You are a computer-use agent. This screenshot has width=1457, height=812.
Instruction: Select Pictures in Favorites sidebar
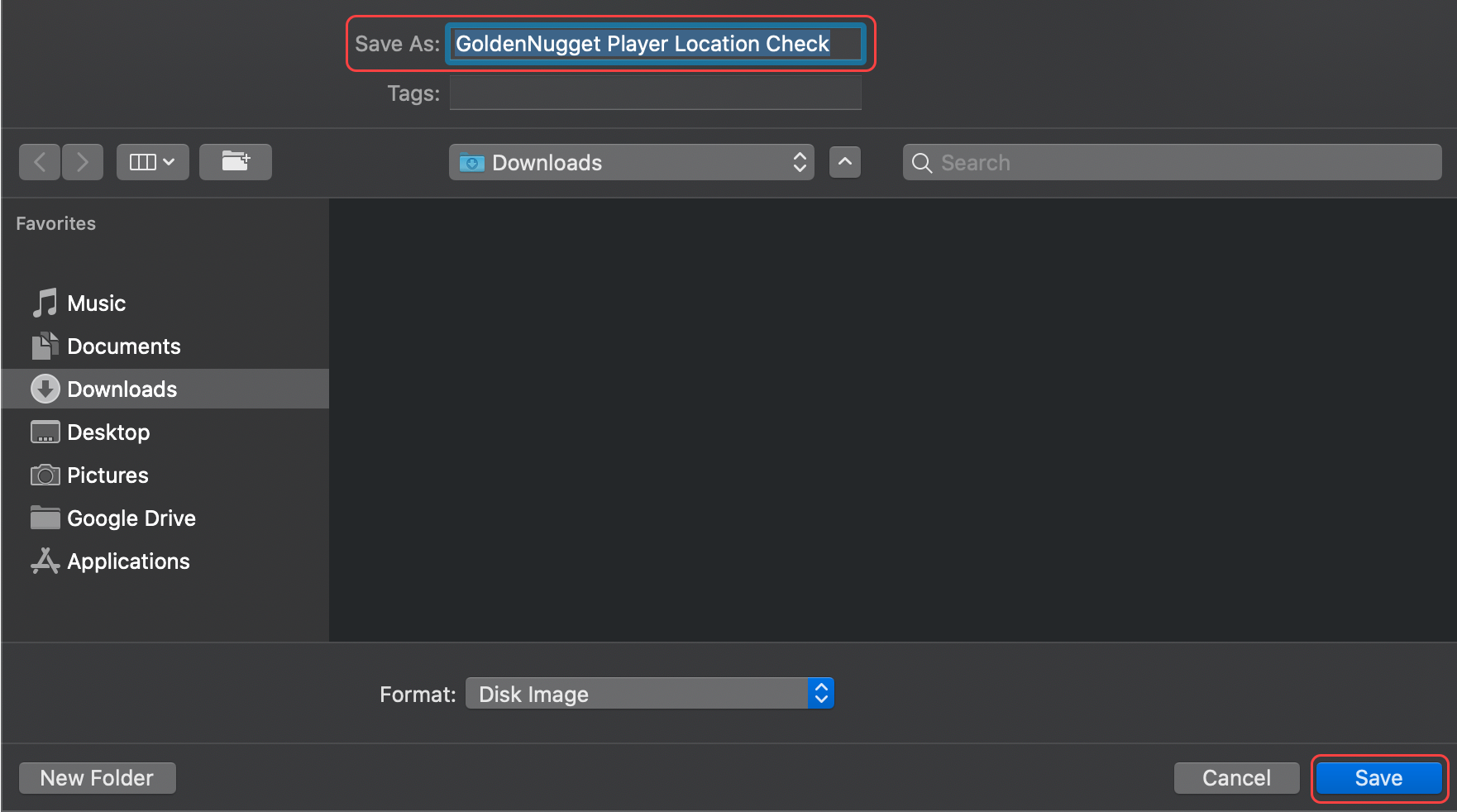point(165,475)
